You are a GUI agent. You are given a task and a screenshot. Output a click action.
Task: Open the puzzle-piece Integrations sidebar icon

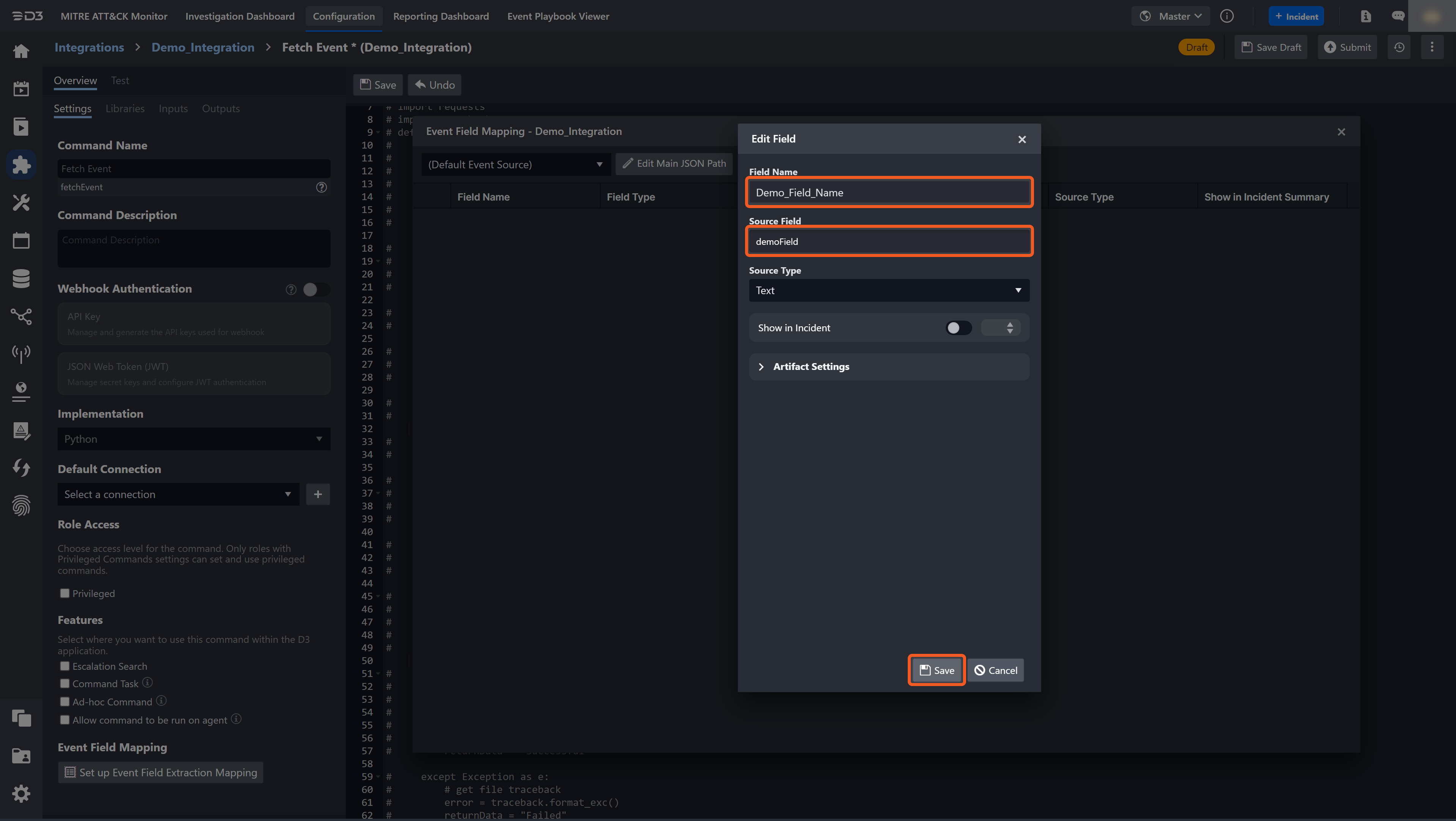tap(22, 165)
